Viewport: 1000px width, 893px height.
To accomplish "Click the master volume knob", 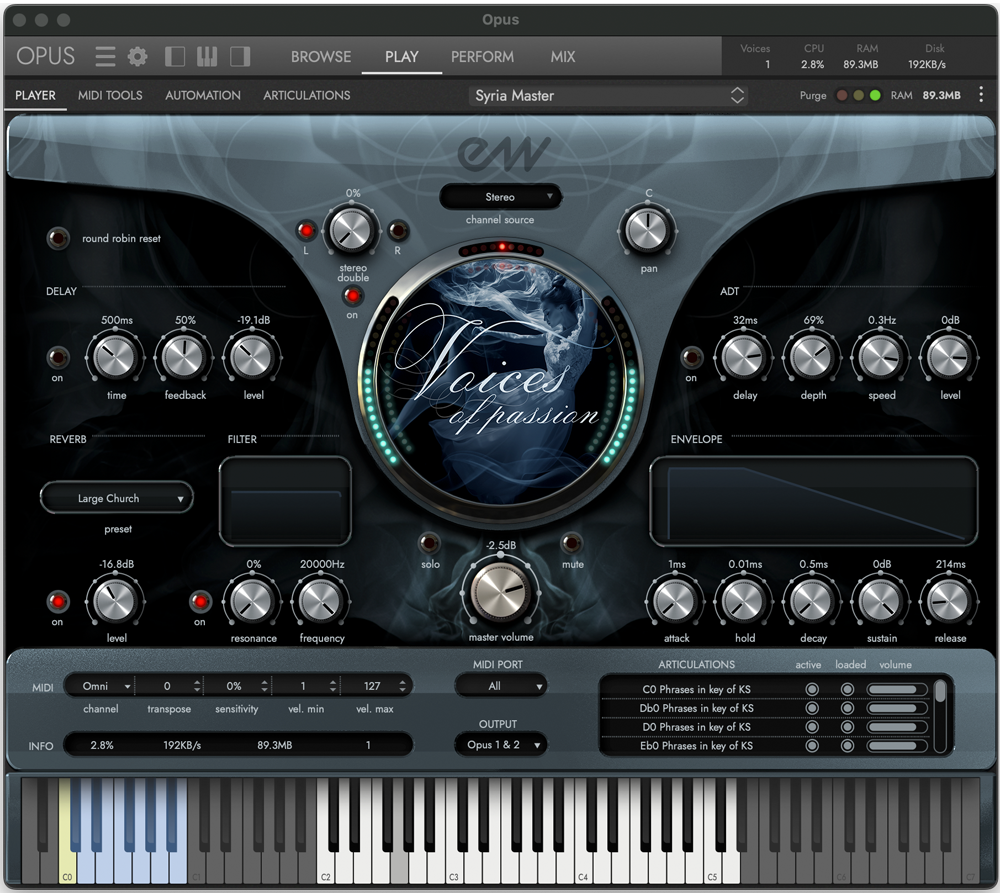I will pos(501,591).
